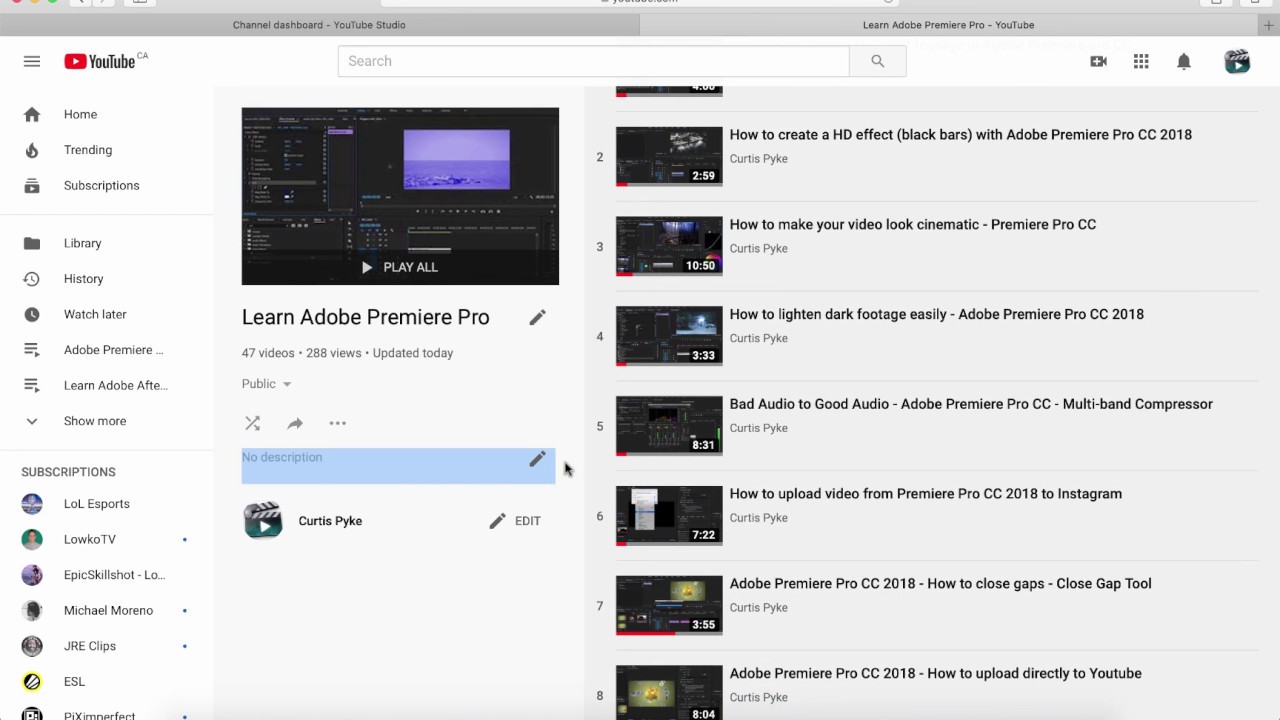Click the title 'Bad Audio to Good Audio'
The width and height of the screenshot is (1280, 720).
click(971, 404)
